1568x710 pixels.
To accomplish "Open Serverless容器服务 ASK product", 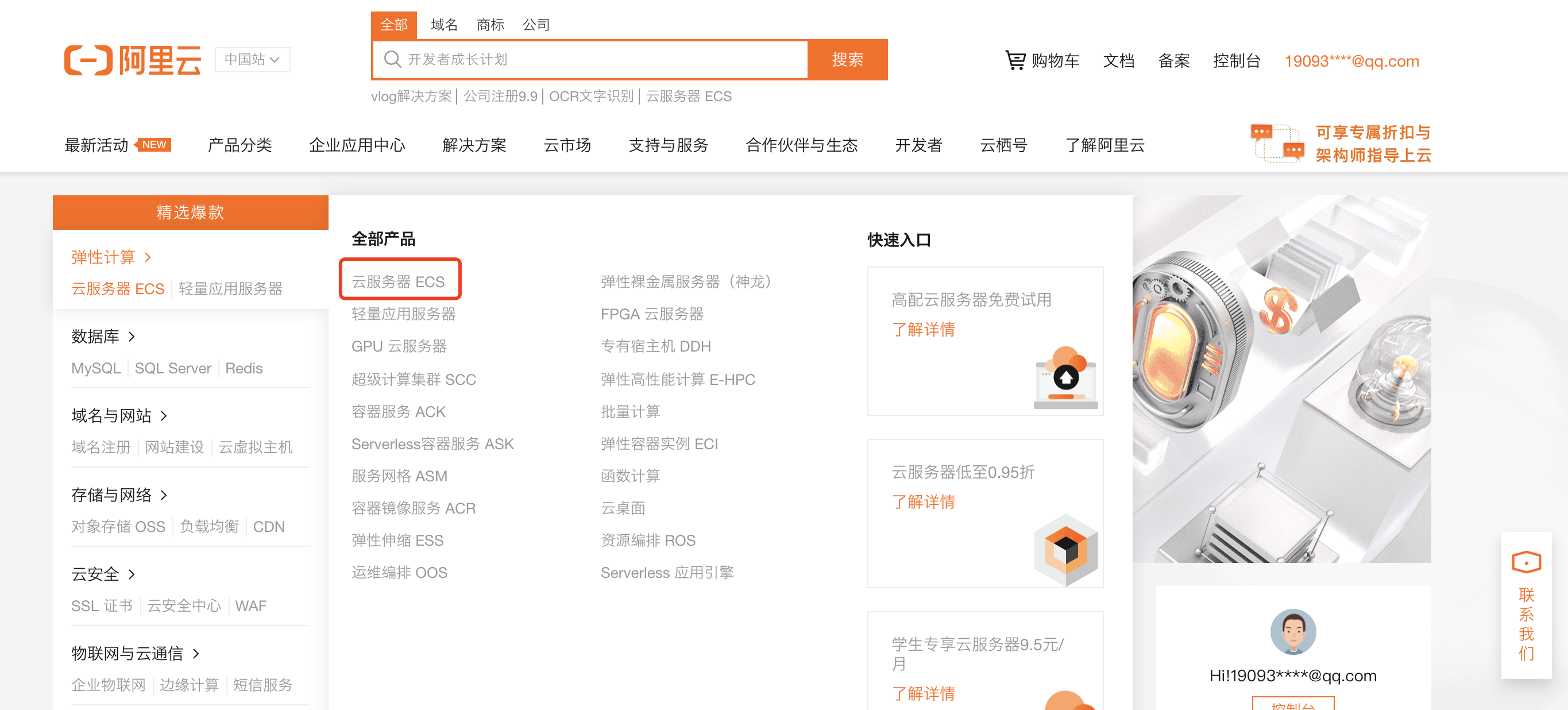I will point(433,443).
